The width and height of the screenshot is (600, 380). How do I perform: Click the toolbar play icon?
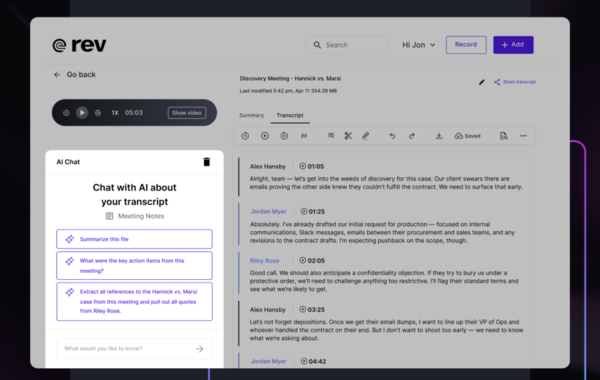point(265,136)
